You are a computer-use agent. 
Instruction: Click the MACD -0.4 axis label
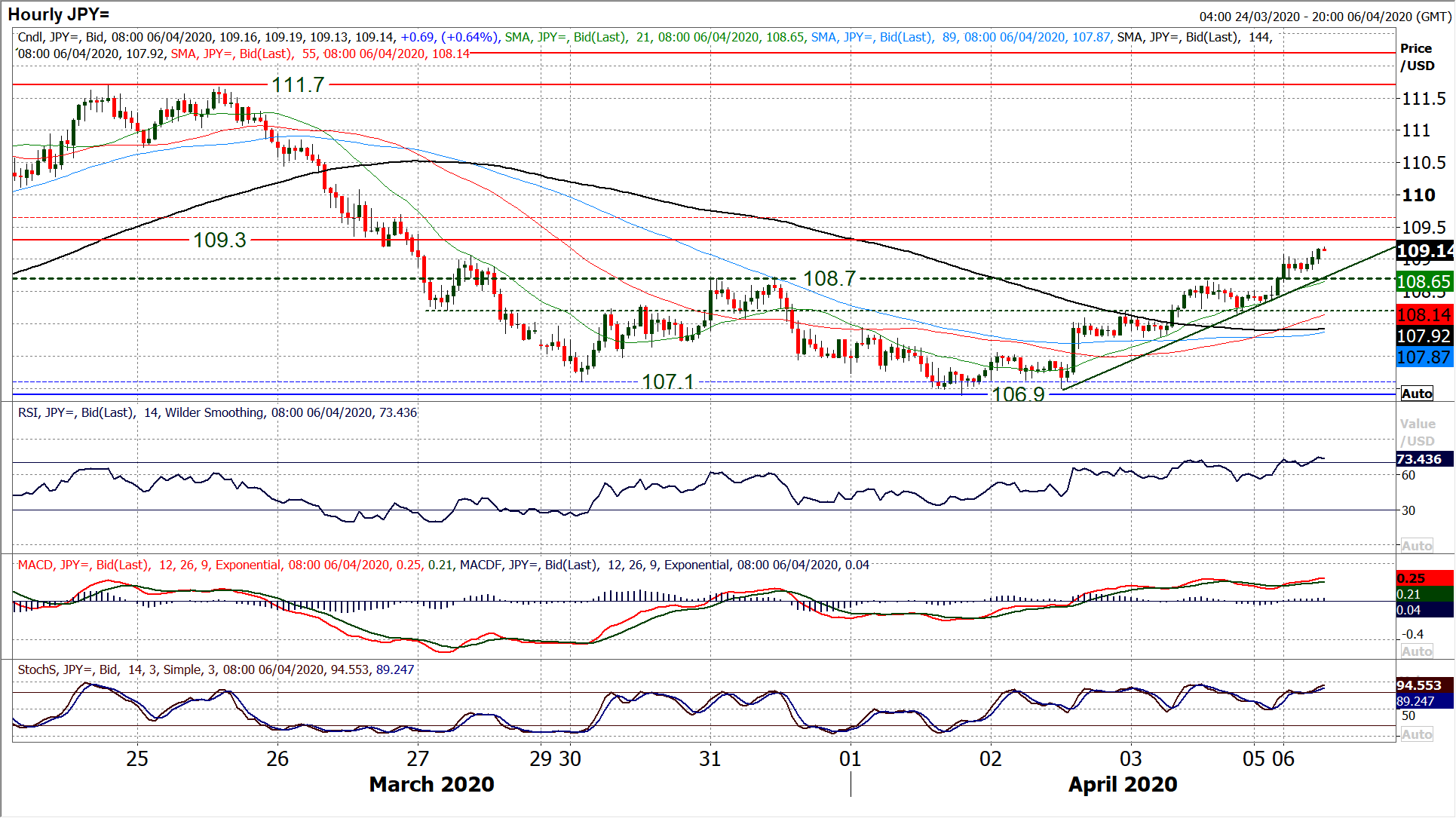tap(1412, 634)
